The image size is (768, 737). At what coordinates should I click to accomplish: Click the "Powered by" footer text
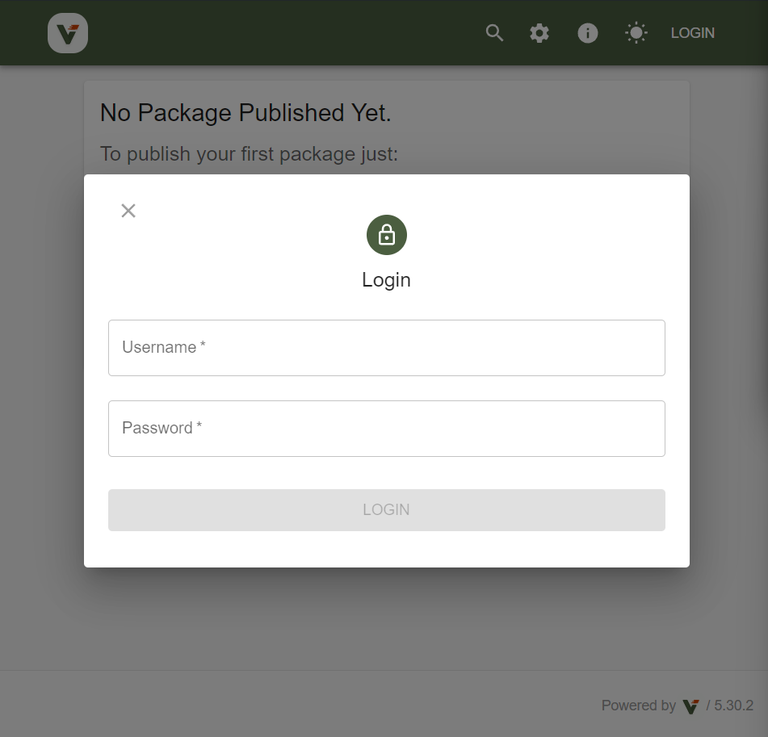[x=638, y=706]
